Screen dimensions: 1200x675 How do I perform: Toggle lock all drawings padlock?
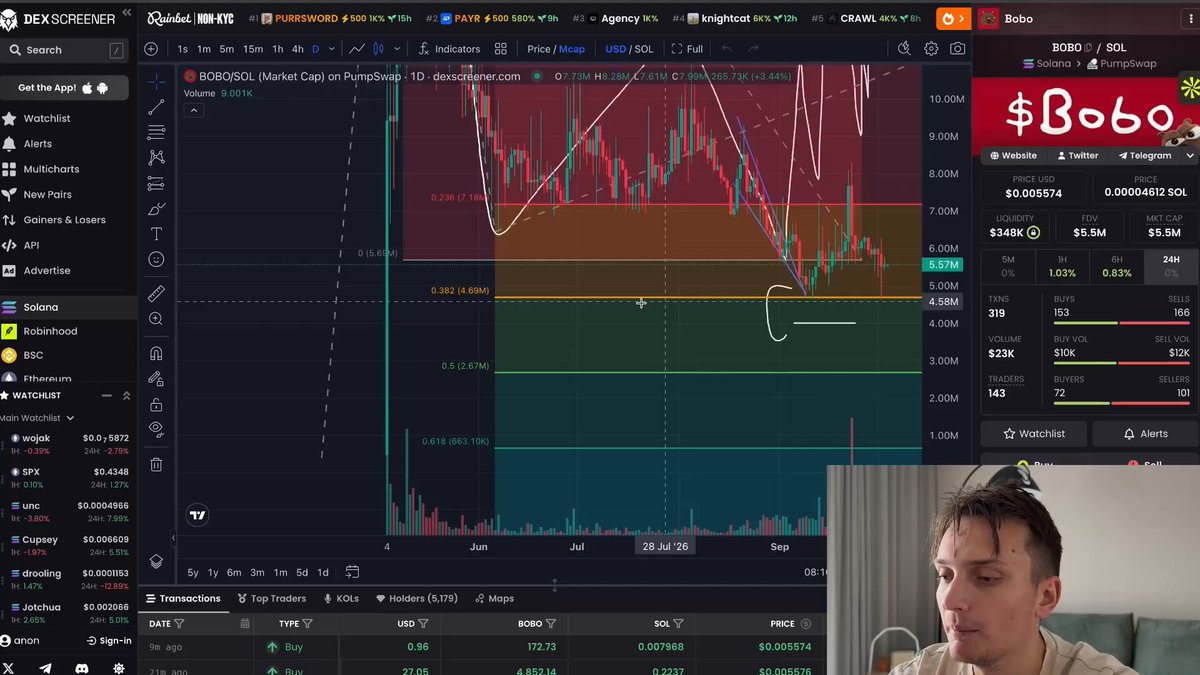[156, 405]
